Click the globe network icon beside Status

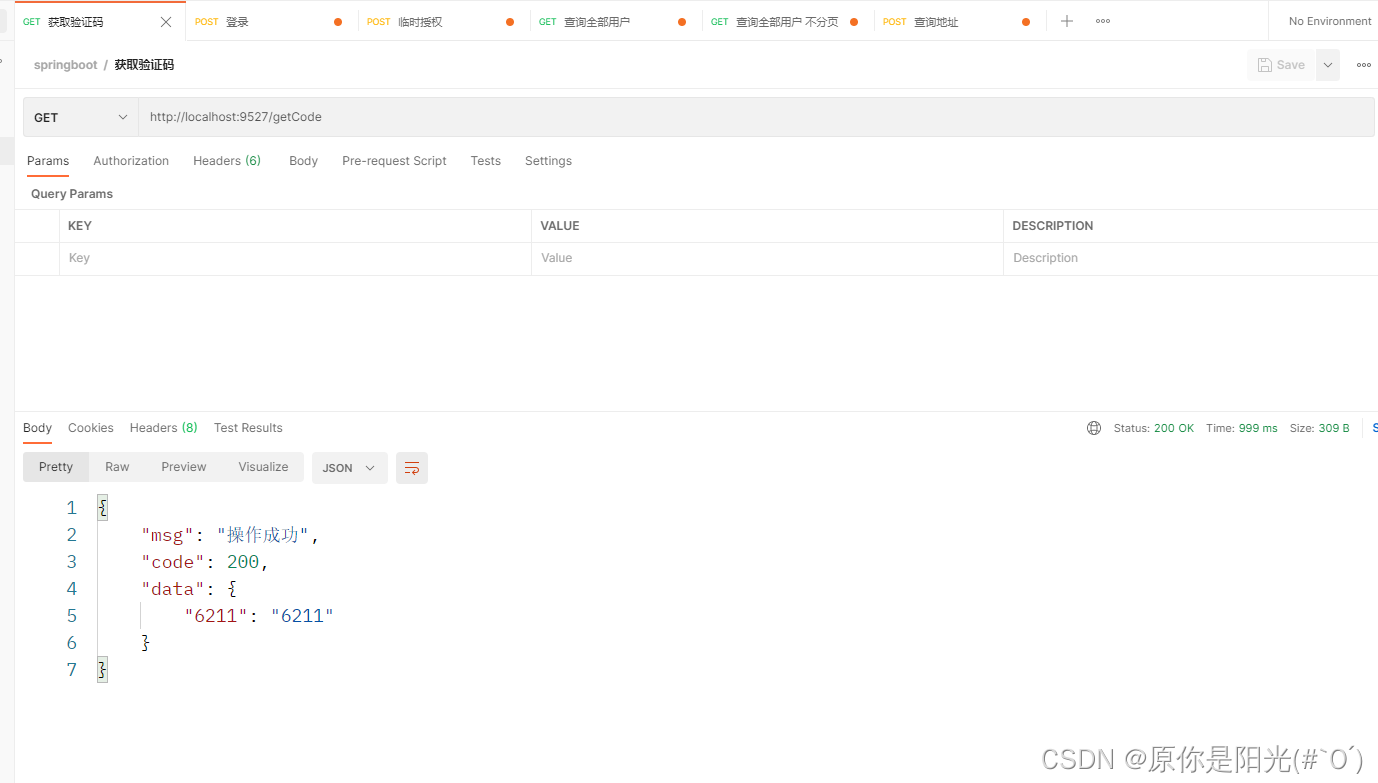1094,428
